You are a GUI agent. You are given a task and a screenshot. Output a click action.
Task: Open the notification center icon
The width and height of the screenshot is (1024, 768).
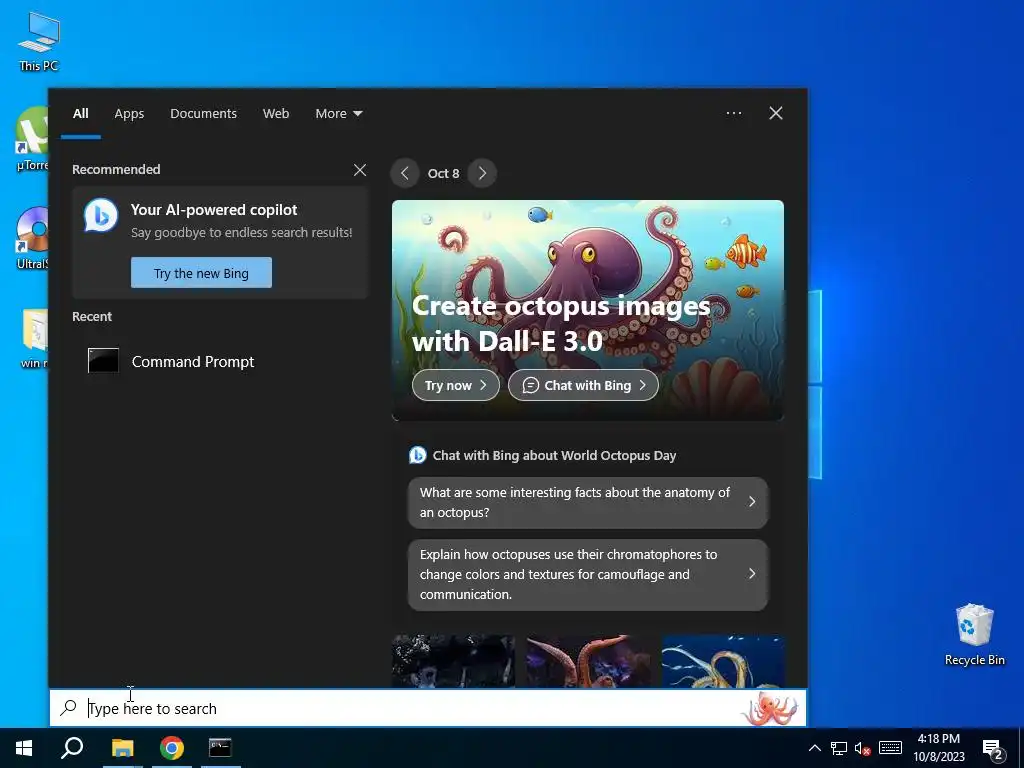click(x=993, y=749)
